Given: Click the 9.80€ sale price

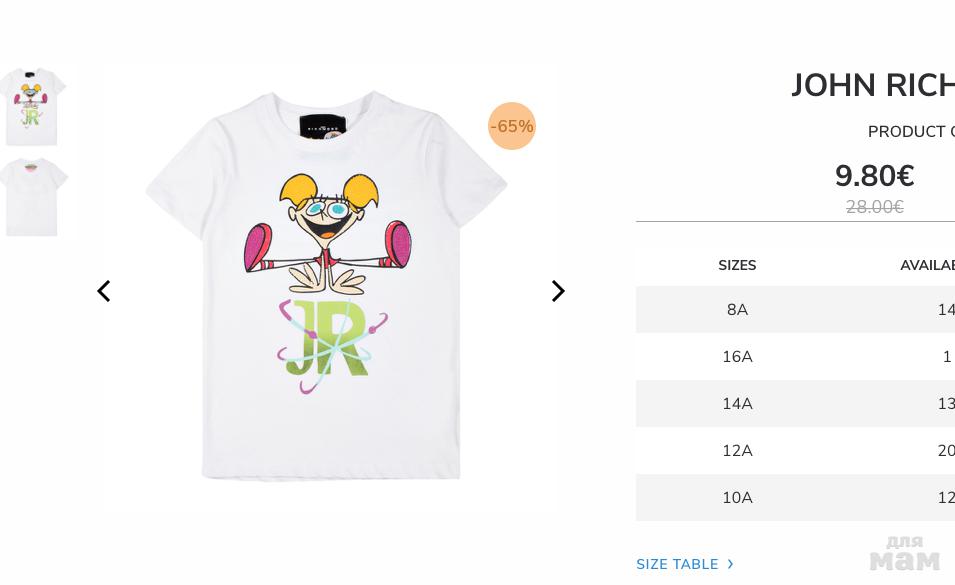Looking at the screenshot, I should pyautogui.click(x=875, y=176).
